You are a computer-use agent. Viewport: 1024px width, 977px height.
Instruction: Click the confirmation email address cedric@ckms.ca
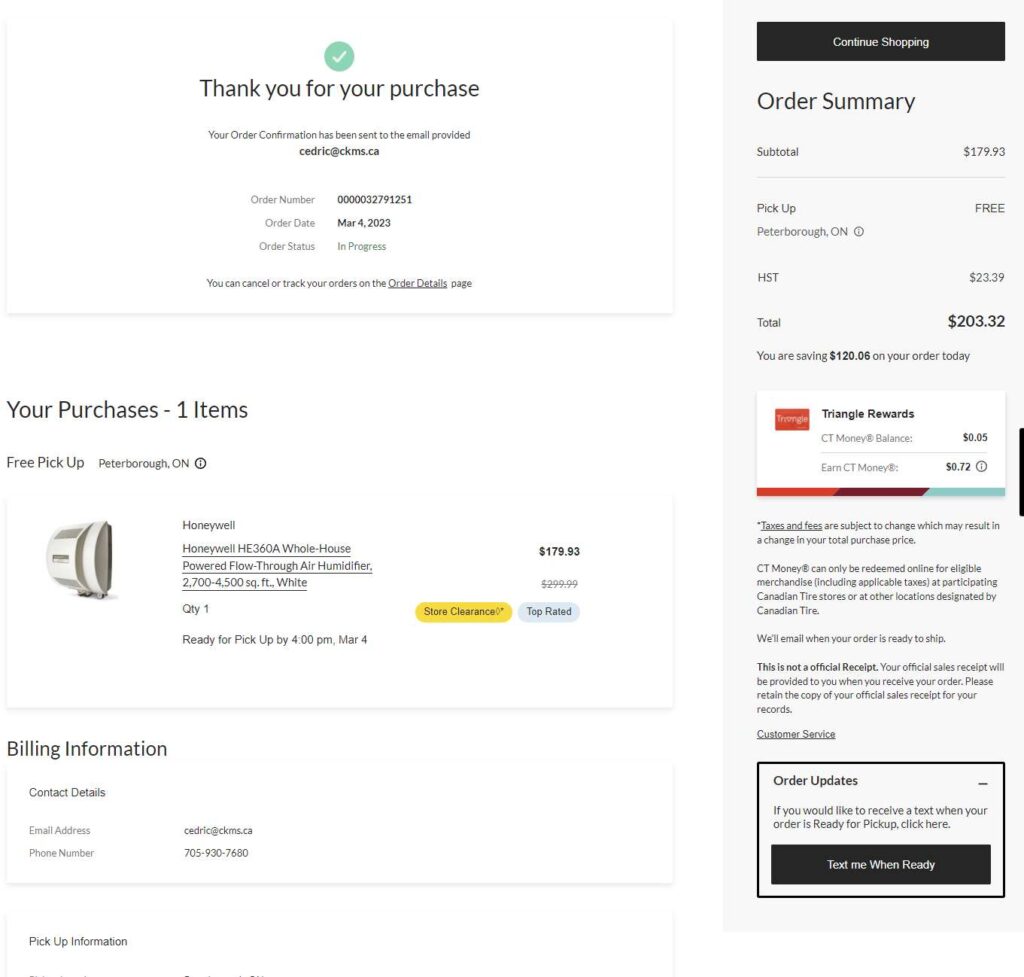pos(339,152)
